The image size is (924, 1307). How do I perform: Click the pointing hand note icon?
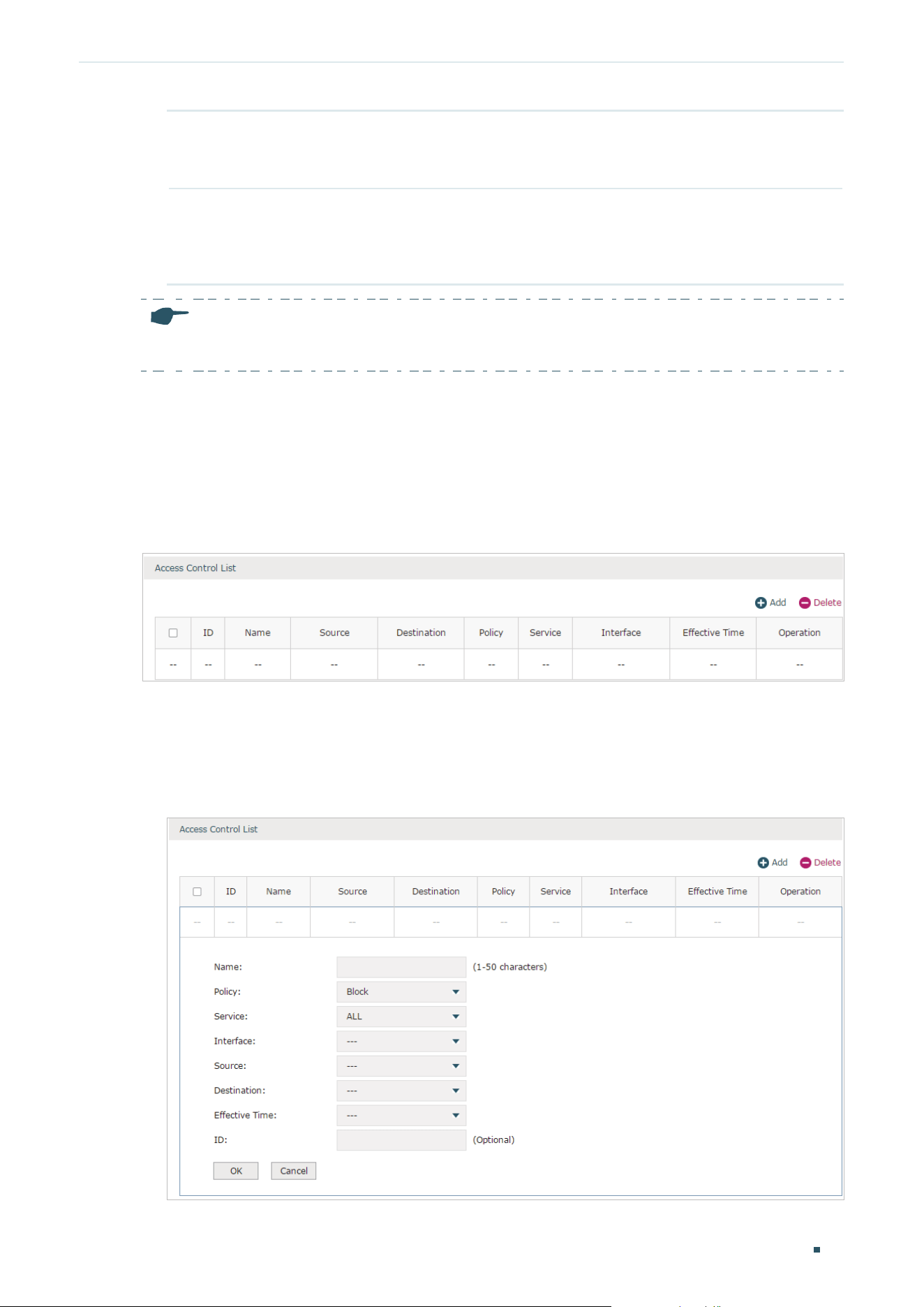(170, 316)
